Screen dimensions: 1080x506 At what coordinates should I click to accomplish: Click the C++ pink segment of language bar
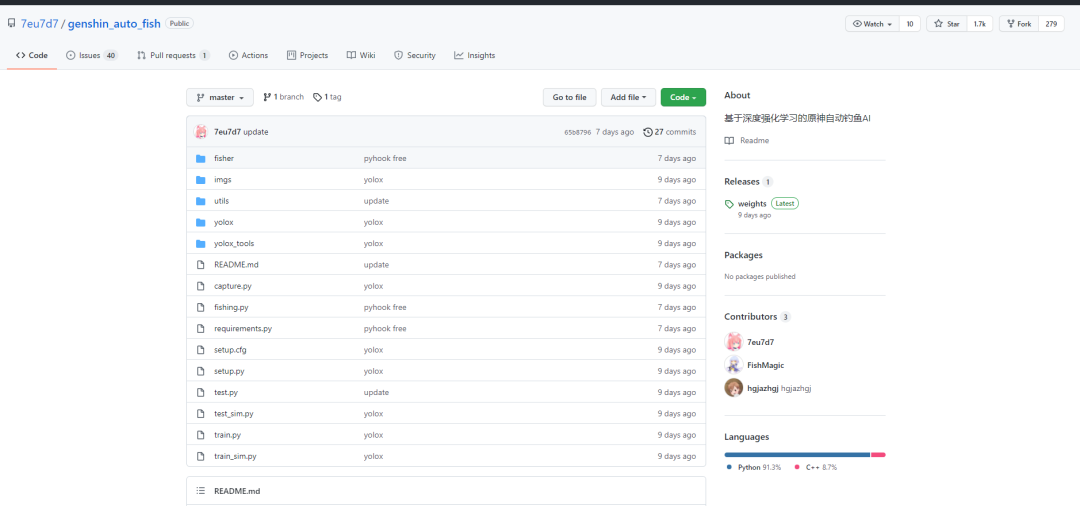click(x=878, y=454)
